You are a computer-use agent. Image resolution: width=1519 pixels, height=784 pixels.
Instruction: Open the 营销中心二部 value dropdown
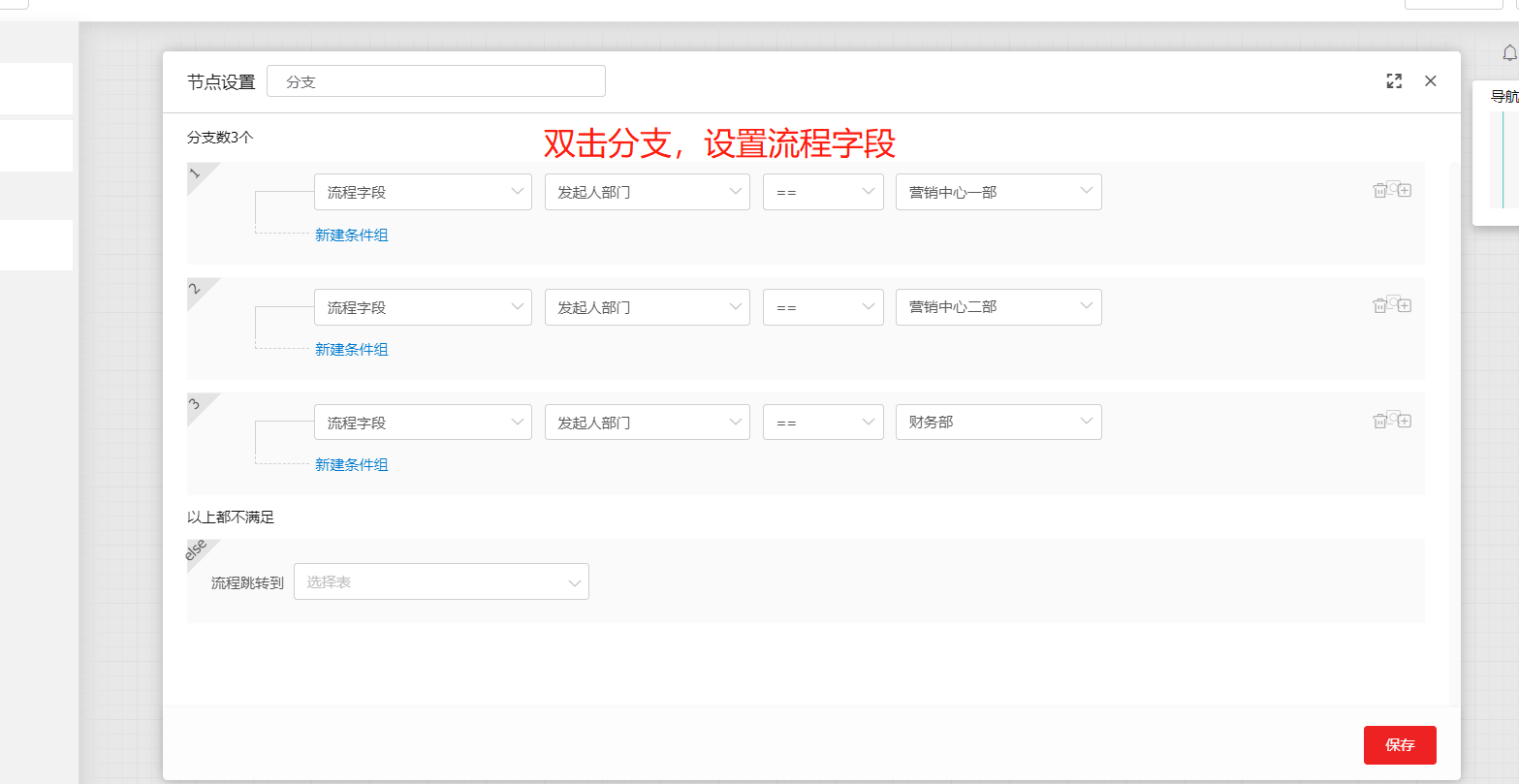click(998, 307)
